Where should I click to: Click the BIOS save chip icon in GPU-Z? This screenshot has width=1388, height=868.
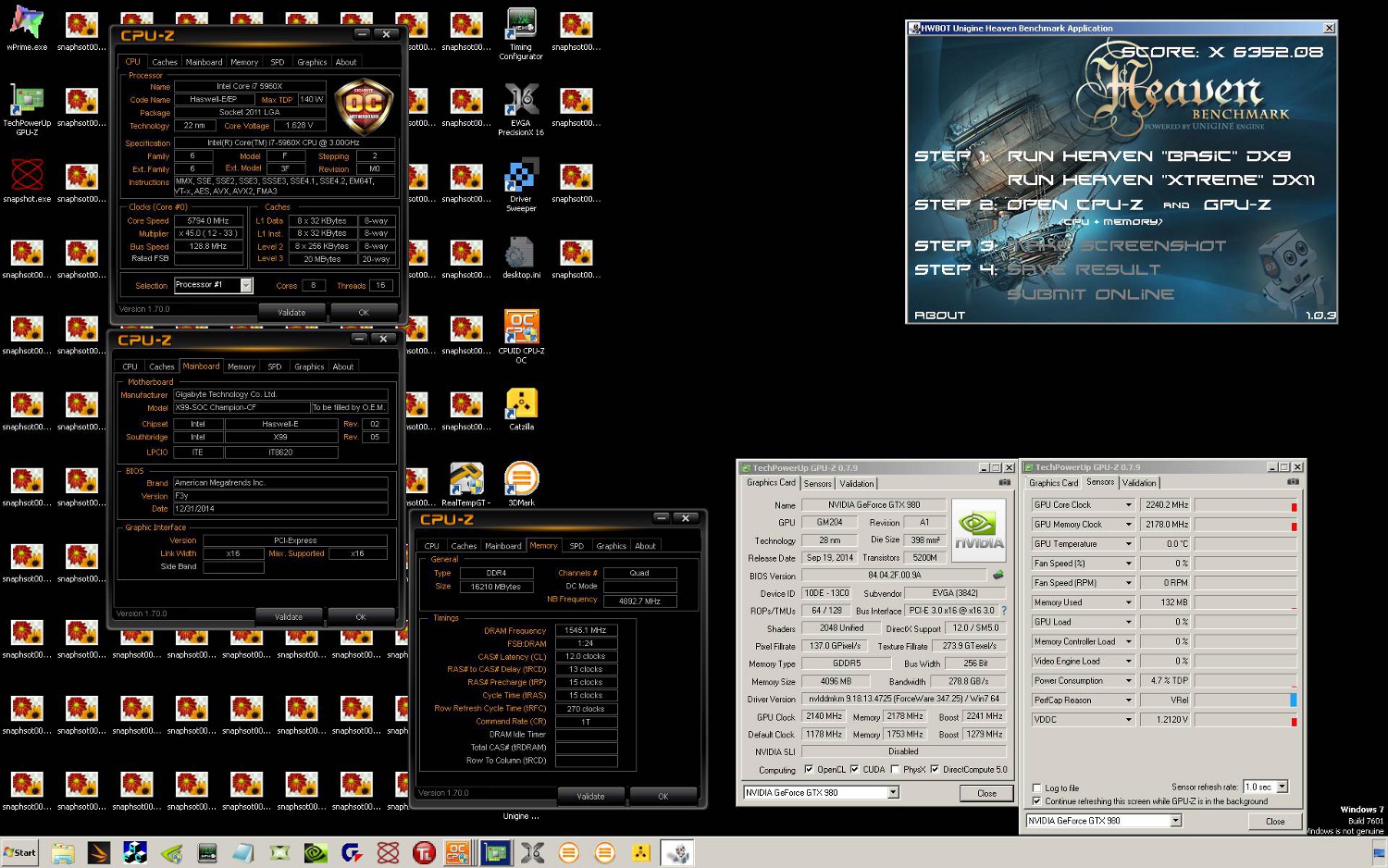pyautogui.click(x=998, y=575)
